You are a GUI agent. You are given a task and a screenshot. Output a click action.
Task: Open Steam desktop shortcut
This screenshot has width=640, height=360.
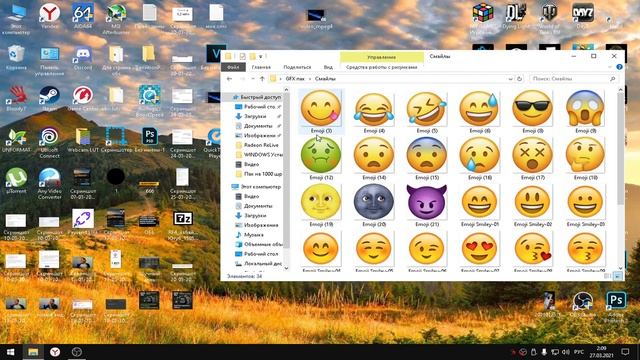tap(49, 99)
